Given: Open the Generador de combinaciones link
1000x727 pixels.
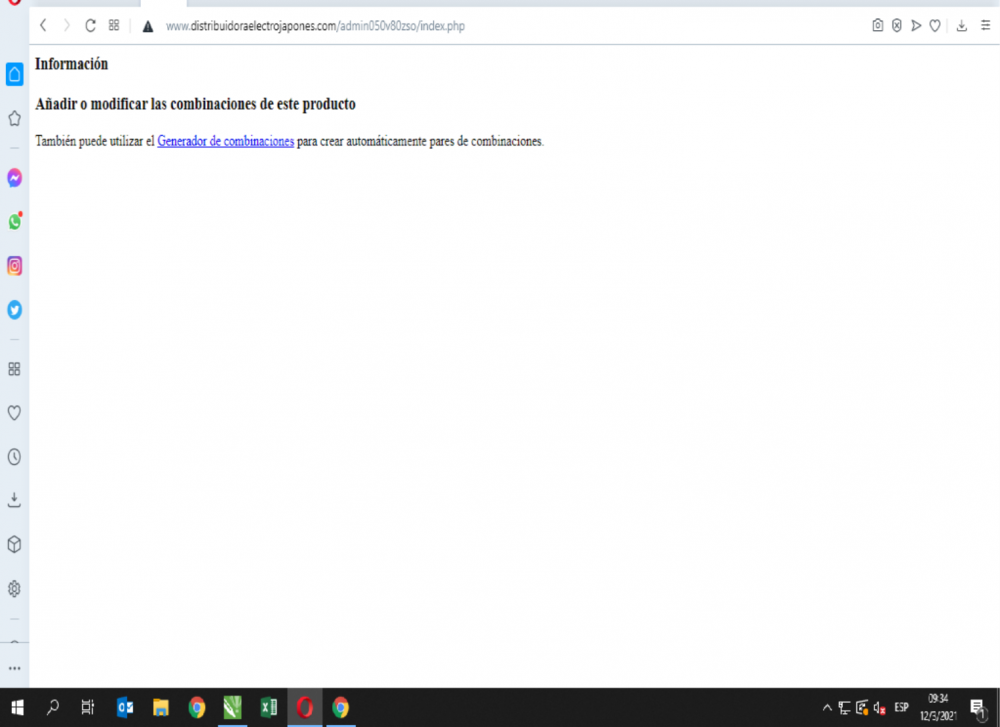Looking at the screenshot, I should tap(226, 141).
